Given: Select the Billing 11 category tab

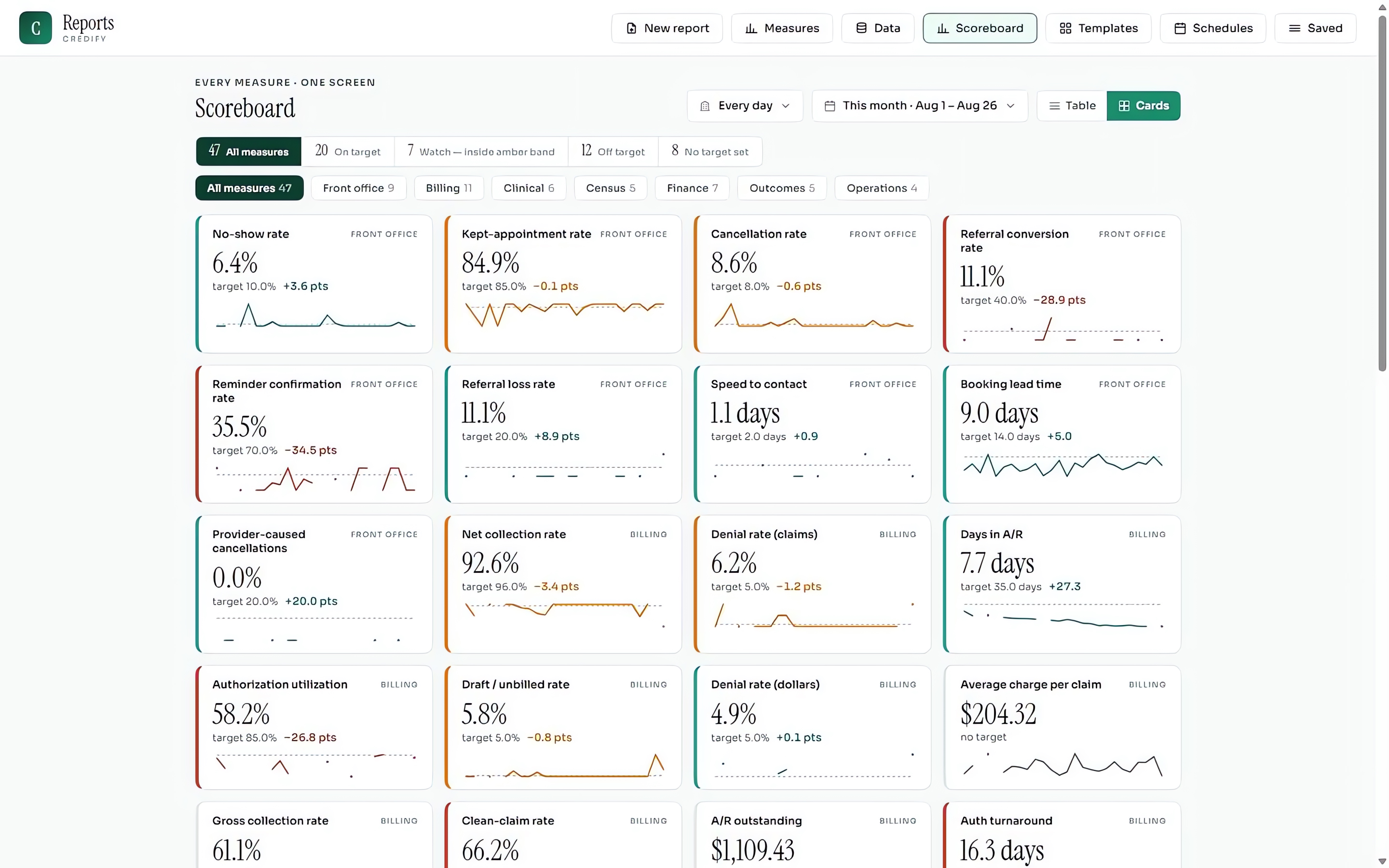Looking at the screenshot, I should coord(449,188).
